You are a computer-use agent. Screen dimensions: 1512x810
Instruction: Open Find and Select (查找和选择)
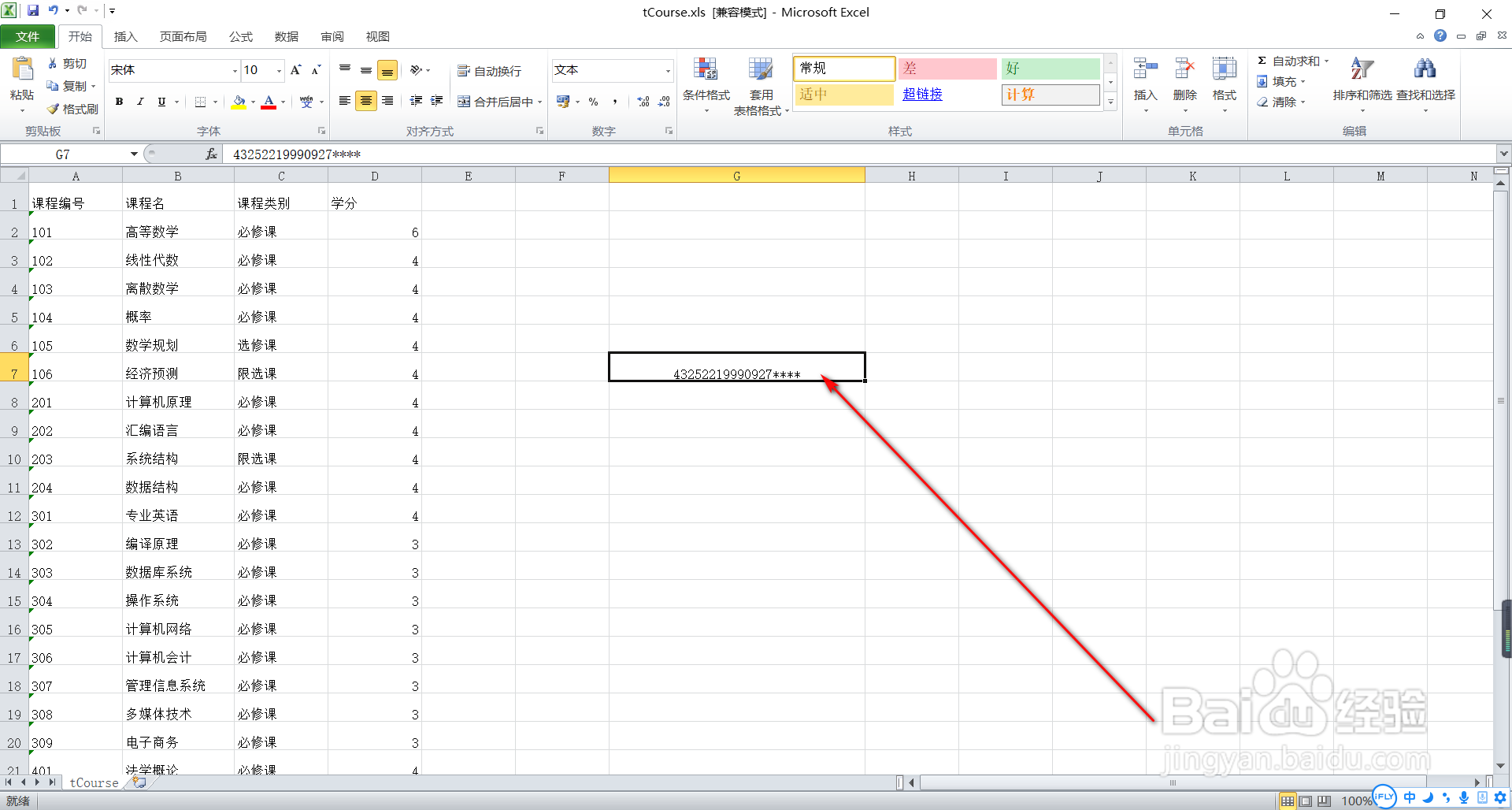pos(1425,84)
